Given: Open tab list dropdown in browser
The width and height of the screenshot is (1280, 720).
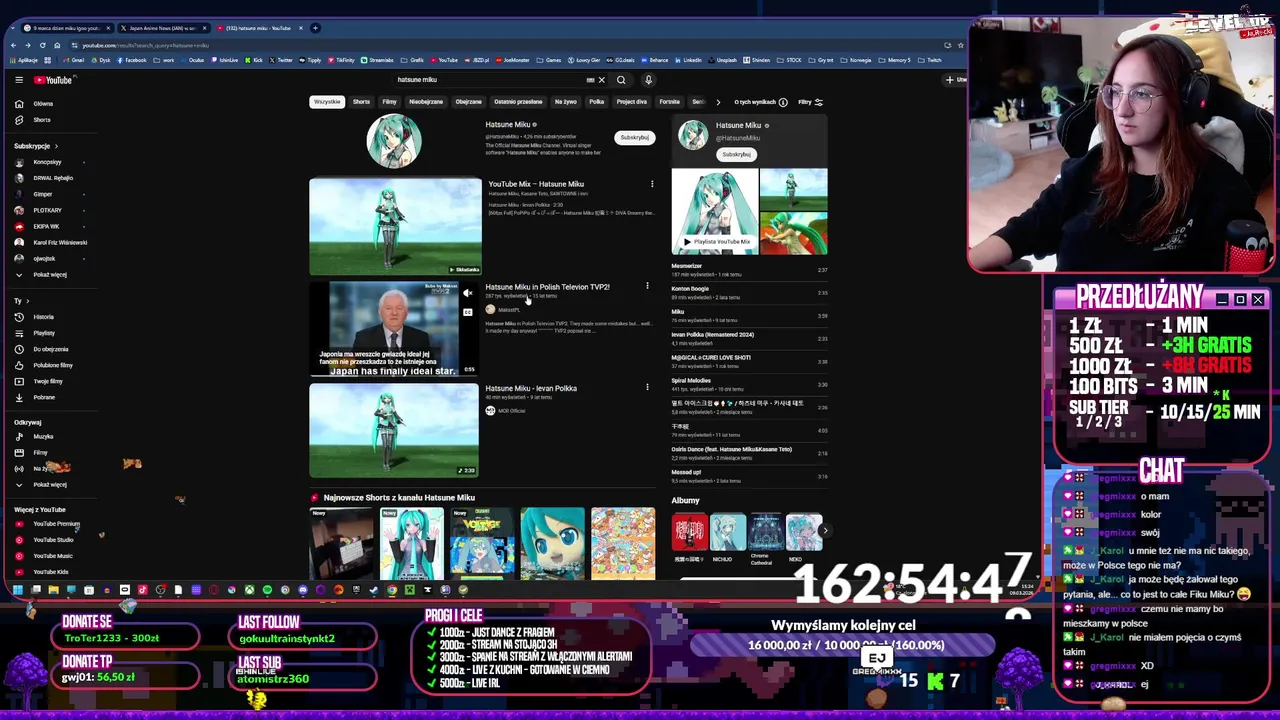Looking at the screenshot, I should [13, 28].
